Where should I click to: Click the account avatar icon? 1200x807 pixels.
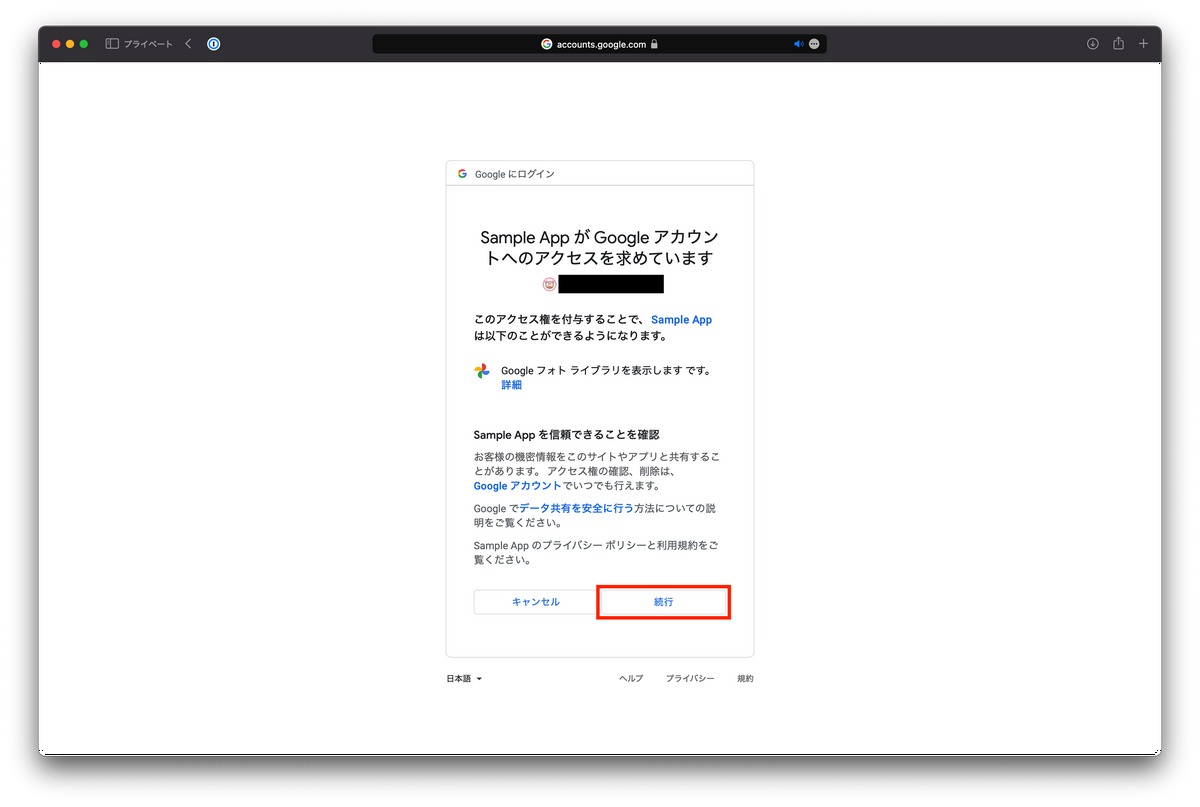click(x=549, y=284)
